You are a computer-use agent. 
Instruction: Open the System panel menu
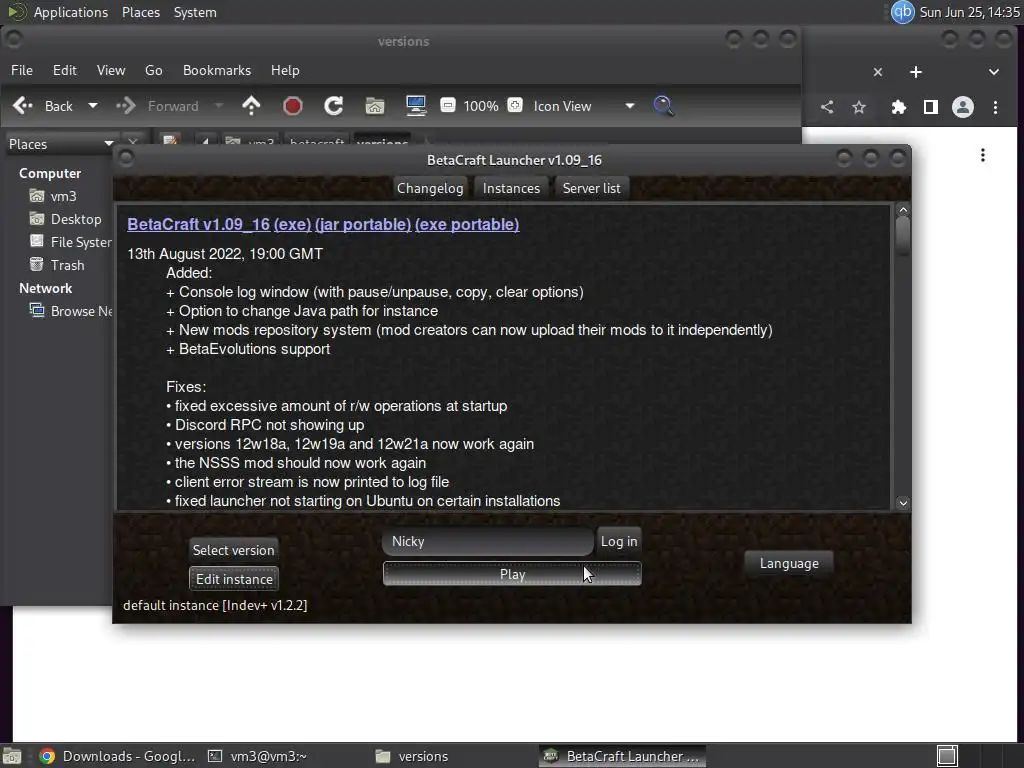(x=195, y=12)
